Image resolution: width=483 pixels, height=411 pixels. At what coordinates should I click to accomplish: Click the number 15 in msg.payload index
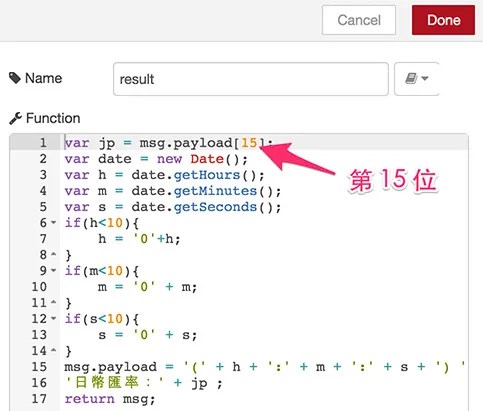click(249, 143)
